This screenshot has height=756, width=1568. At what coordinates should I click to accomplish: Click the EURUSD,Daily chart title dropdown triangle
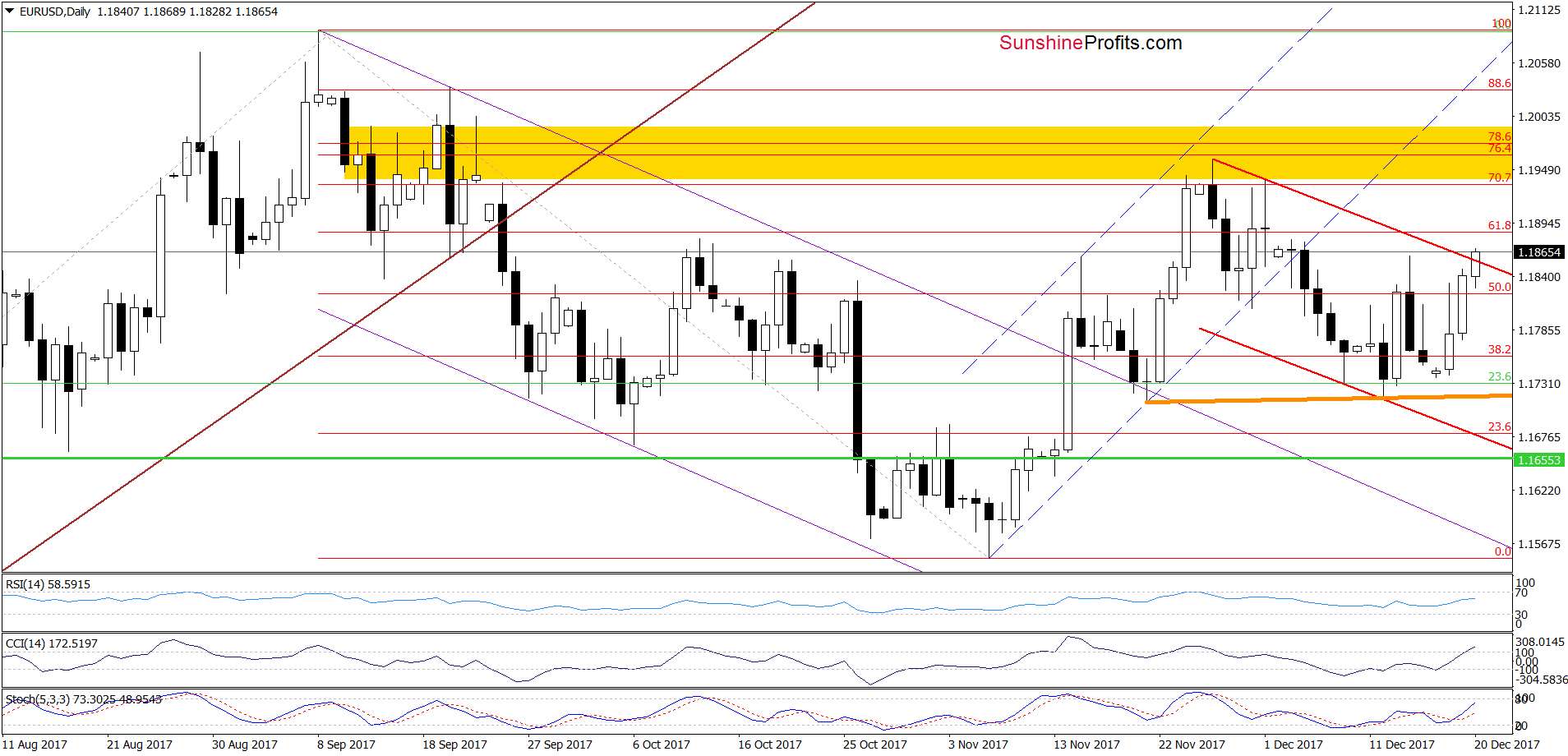click(10, 12)
